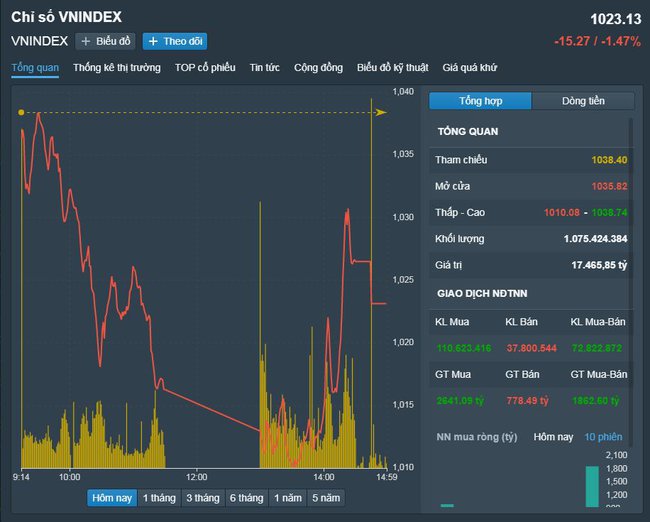Click the 1,025 price axis label

click(403, 280)
